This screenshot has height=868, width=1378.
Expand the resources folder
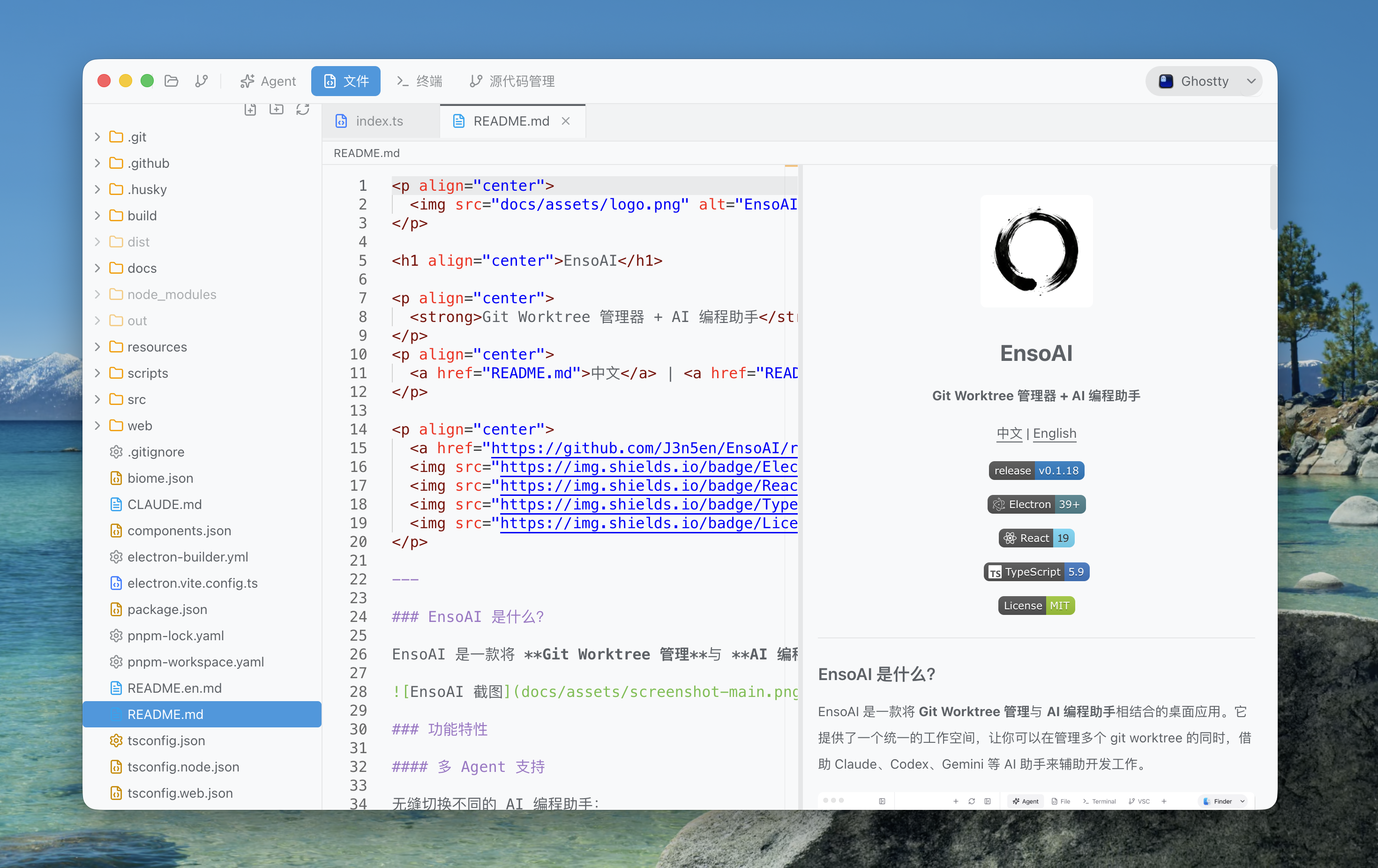click(157, 347)
